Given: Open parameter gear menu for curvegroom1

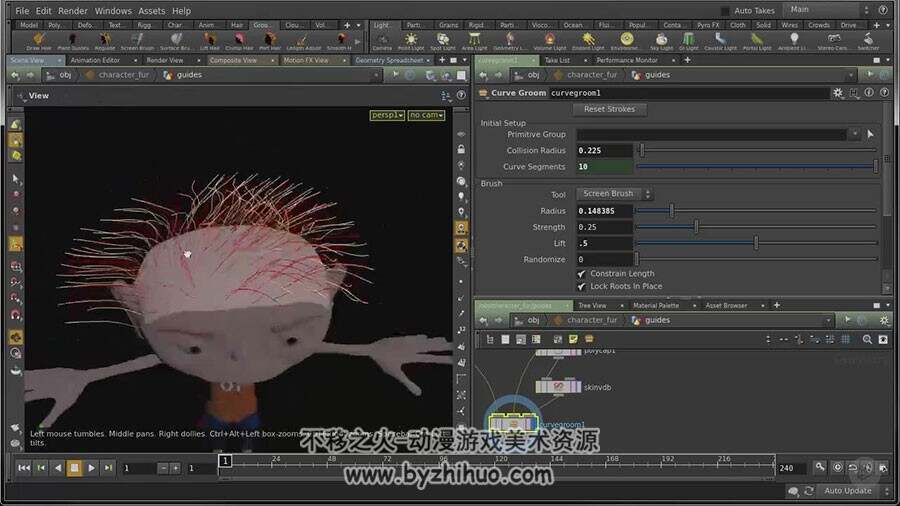Looking at the screenshot, I should 838,93.
